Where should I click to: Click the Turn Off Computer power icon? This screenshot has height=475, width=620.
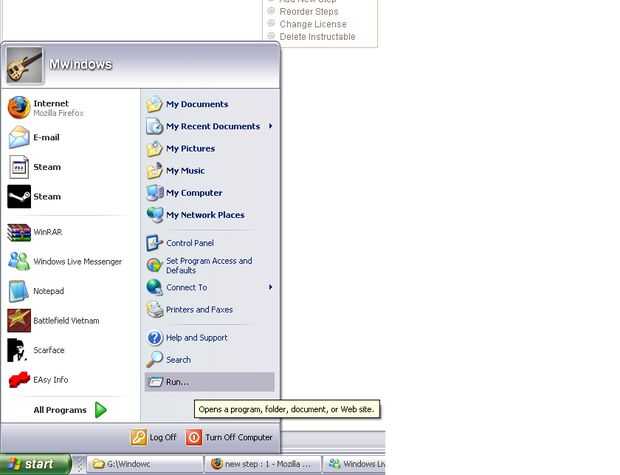(x=194, y=437)
